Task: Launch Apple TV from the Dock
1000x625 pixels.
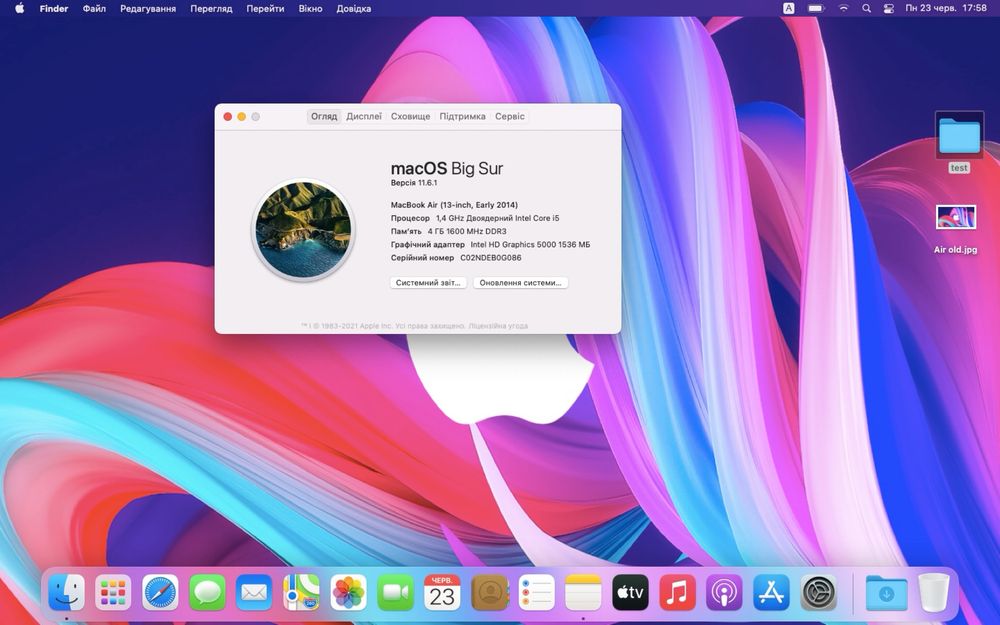Action: click(x=630, y=592)
